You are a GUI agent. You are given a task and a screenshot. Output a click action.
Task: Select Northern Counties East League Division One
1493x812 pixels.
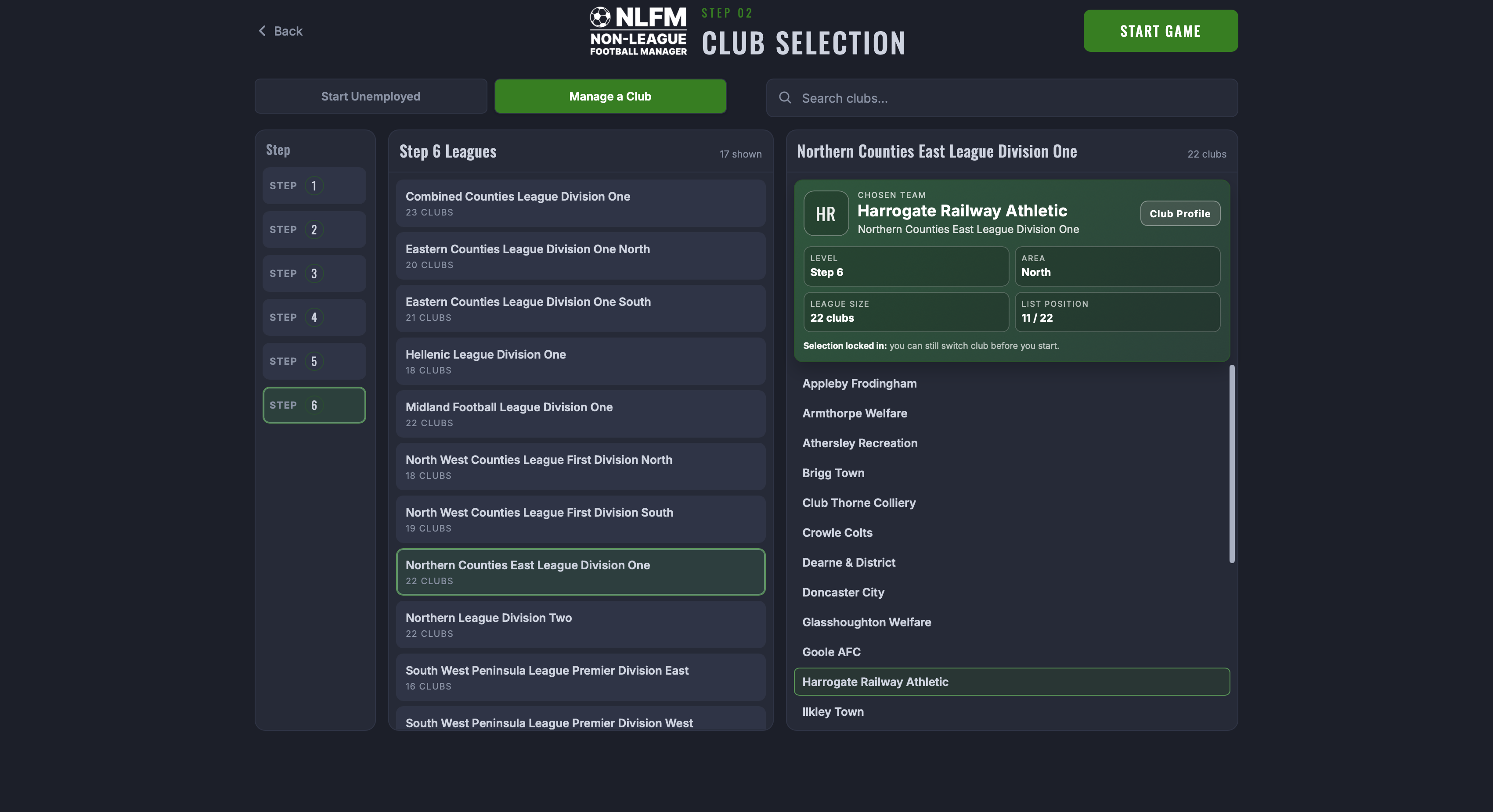click(x=580, y=571)
